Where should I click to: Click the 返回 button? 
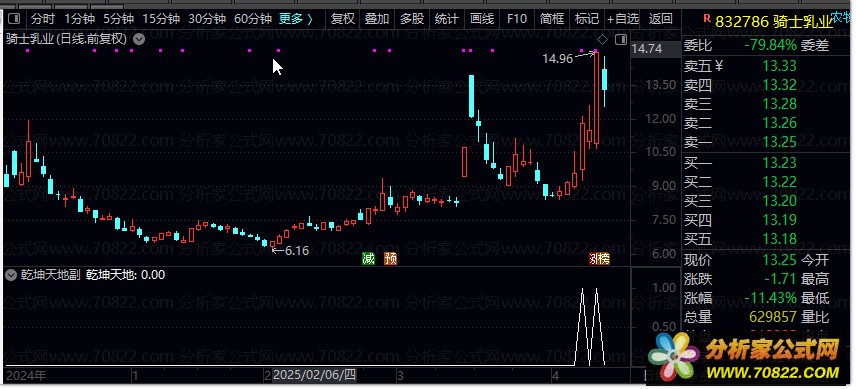coord(660,19)
